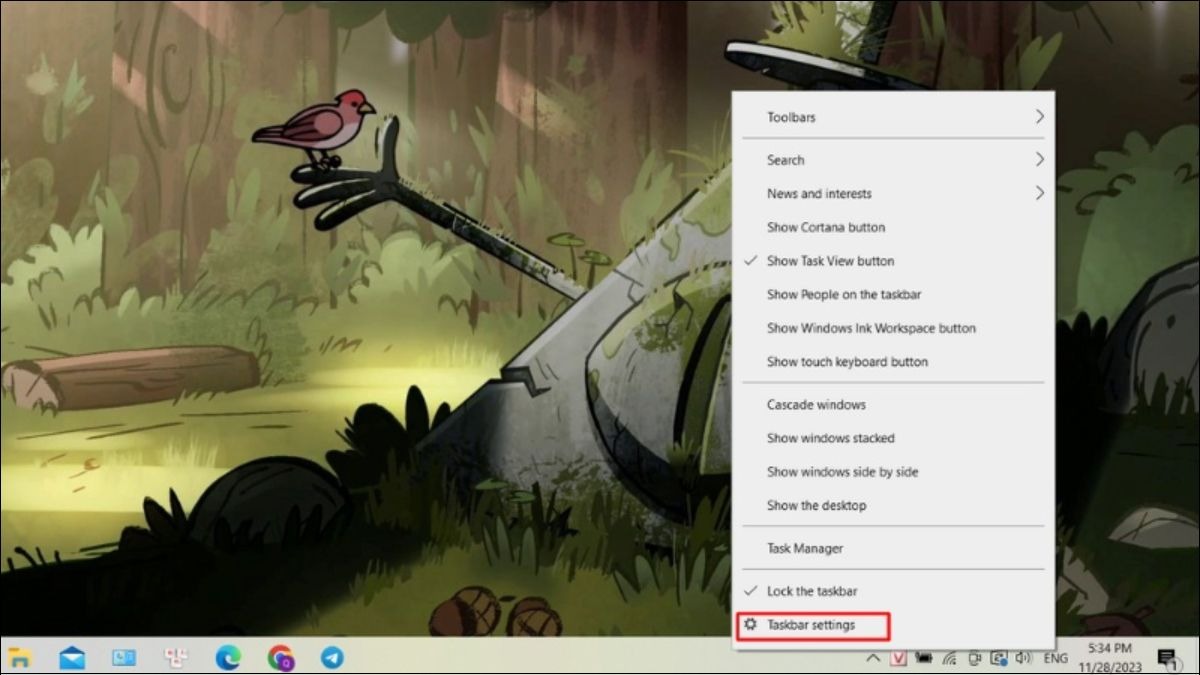The width and height of the screenshot is (1200, 675).
Task: Click the tray icon with blue dot
Action: [998, 658]
